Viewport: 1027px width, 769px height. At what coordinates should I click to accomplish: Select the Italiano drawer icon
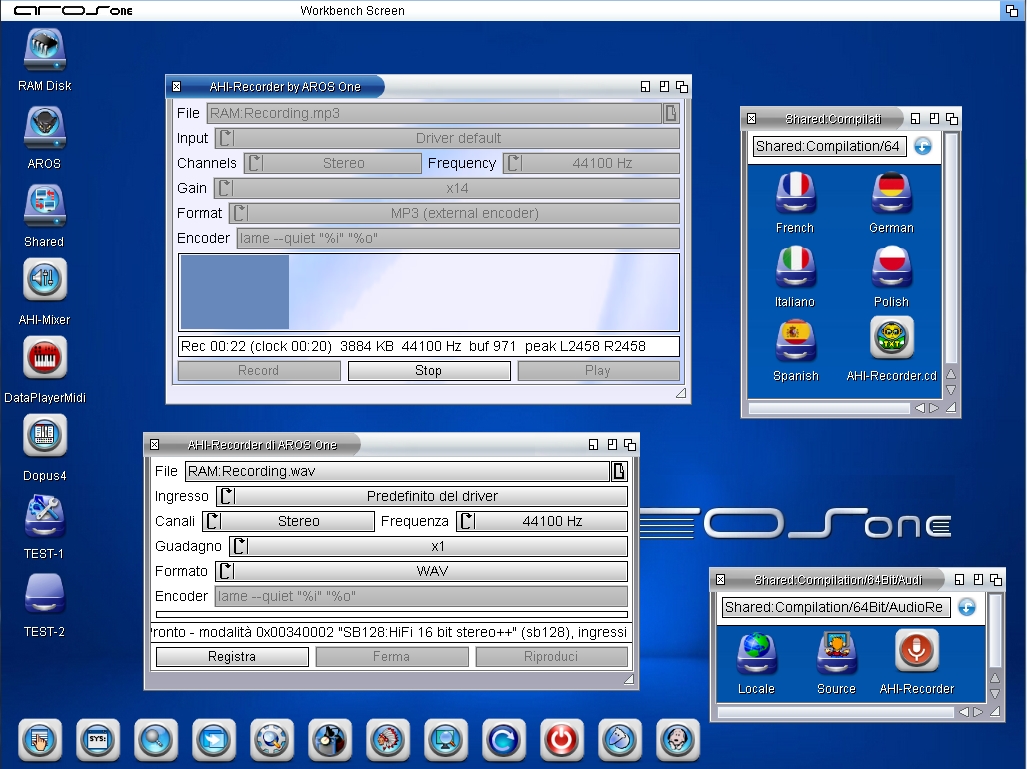(795, 267)
